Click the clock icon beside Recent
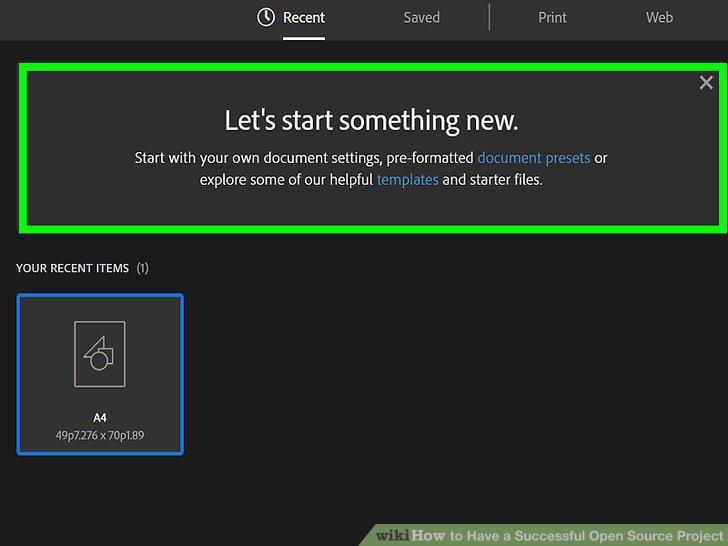Screen dimensions: 728x546 pyautogui.click(x=266, y=18)
